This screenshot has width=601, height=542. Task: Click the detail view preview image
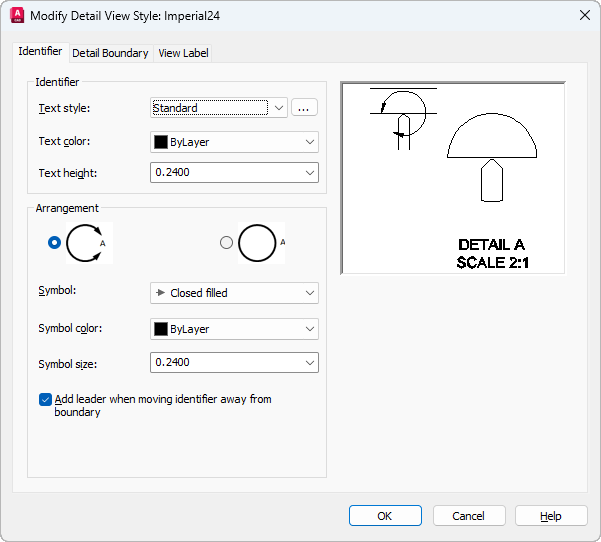tap(453, 178)
